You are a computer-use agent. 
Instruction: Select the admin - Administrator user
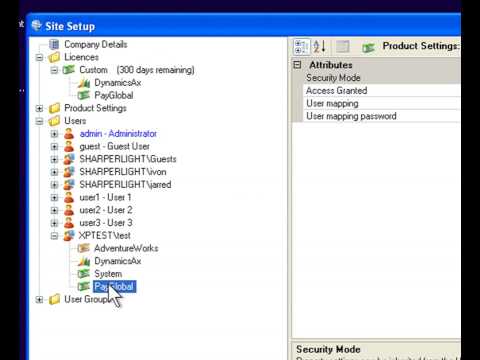pos(118,134)
